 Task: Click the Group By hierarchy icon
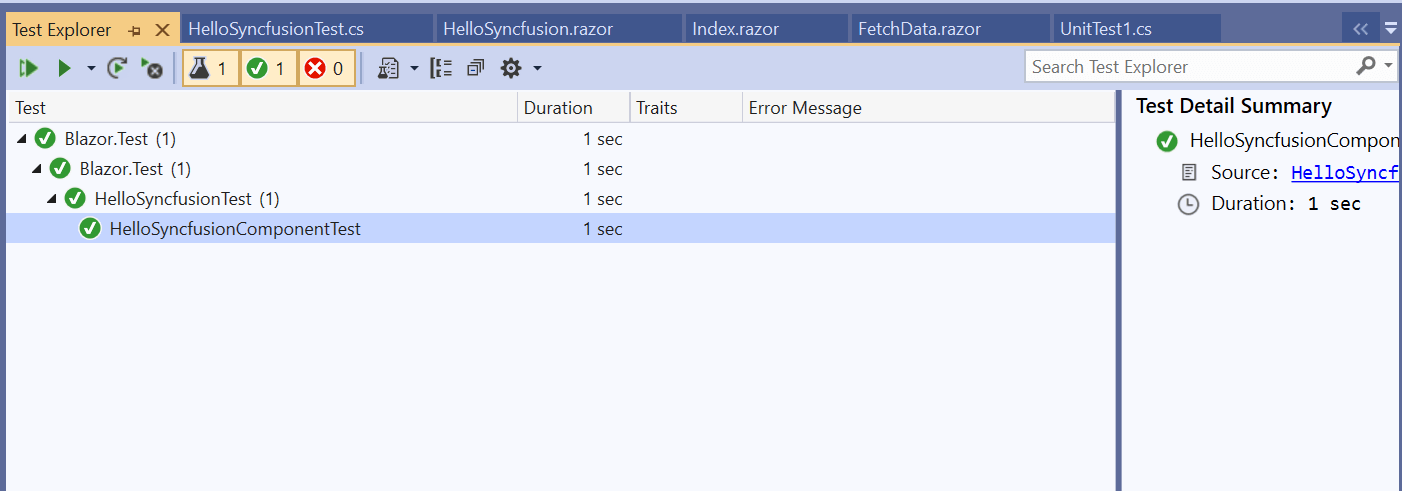(x=441, y=68)
